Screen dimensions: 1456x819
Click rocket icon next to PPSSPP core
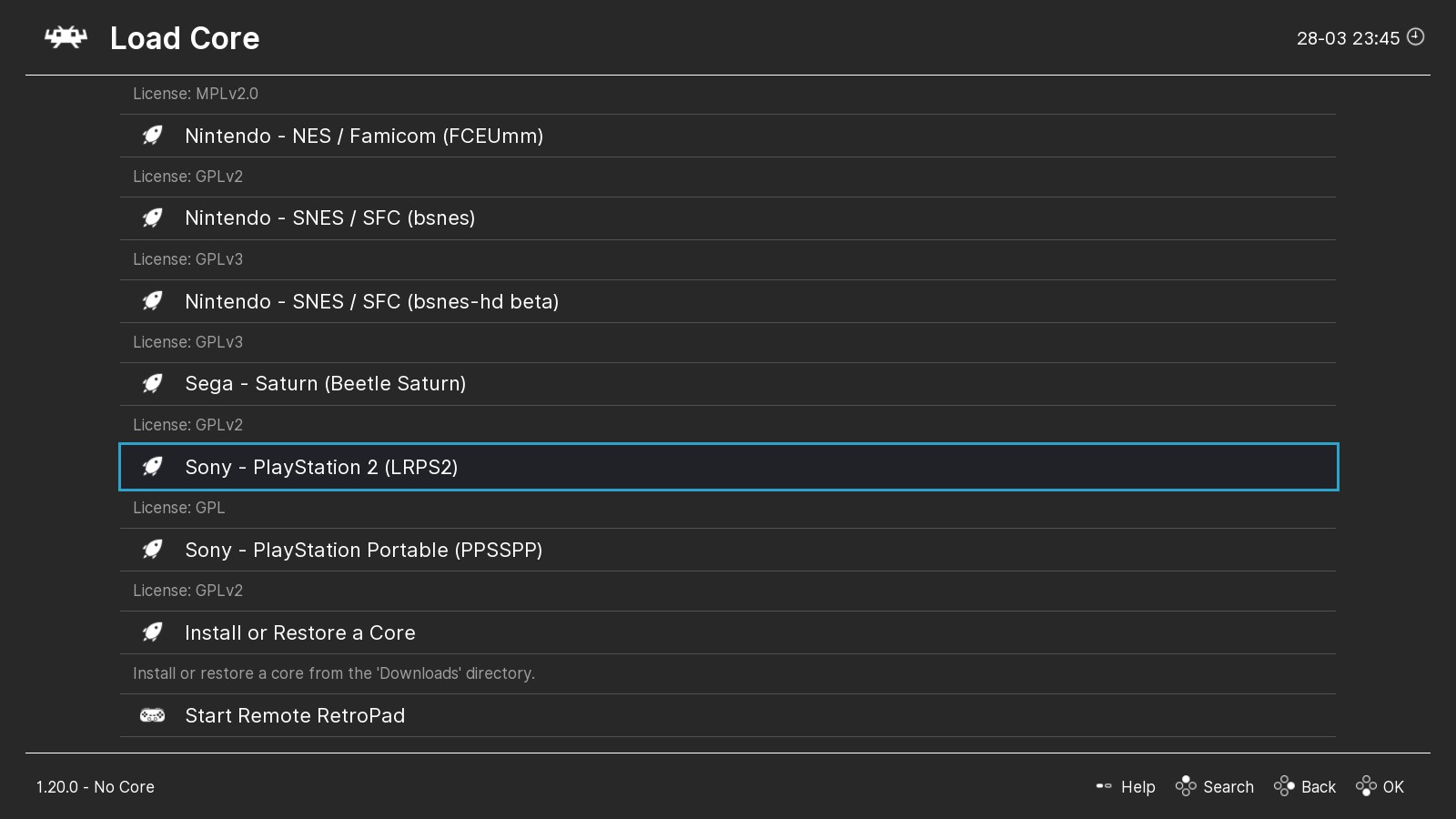[153, 550]
